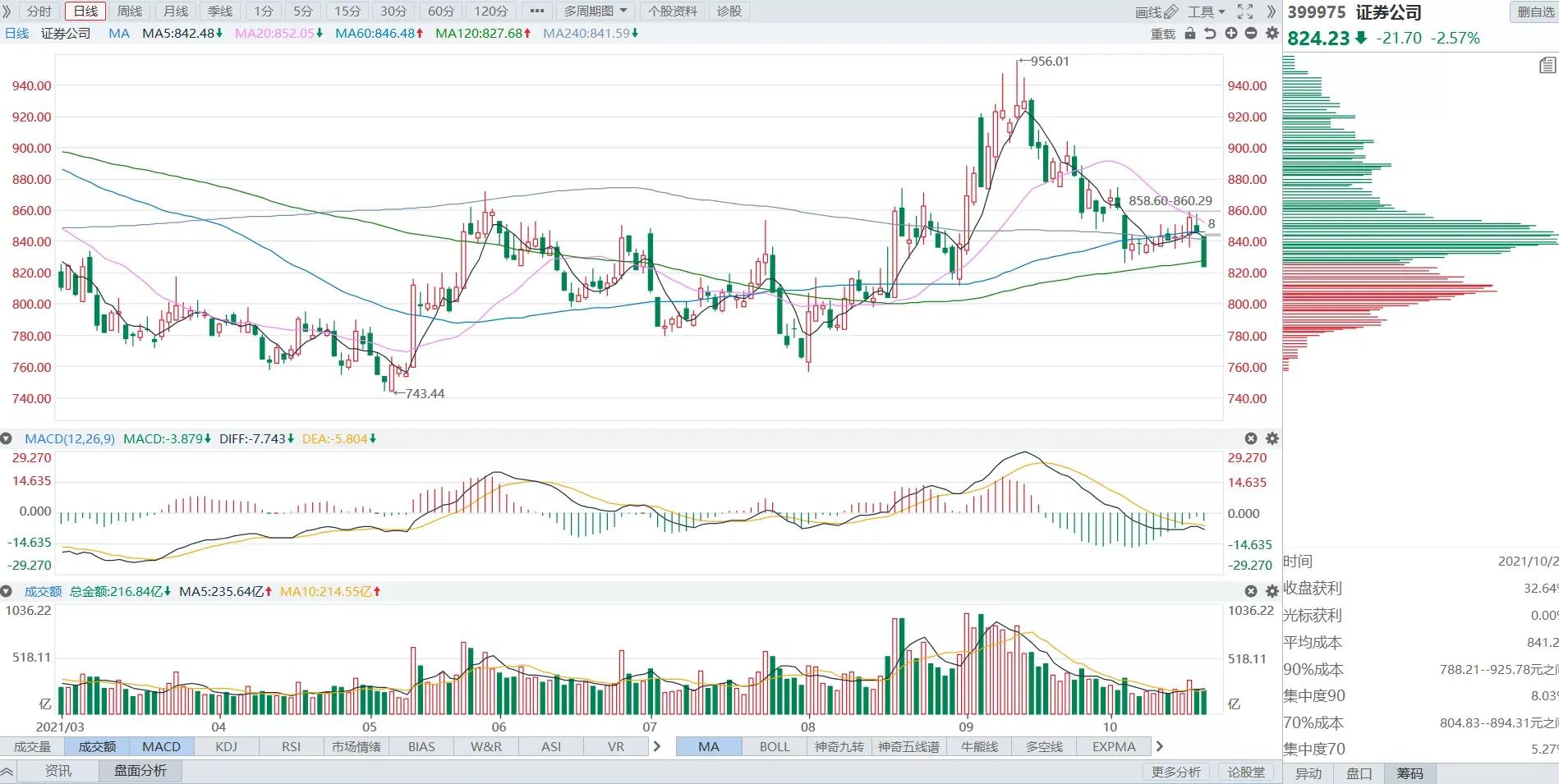Expand MACD indicator dropdown arrow
Screen dimensions: 1559x784
[7, 438]
